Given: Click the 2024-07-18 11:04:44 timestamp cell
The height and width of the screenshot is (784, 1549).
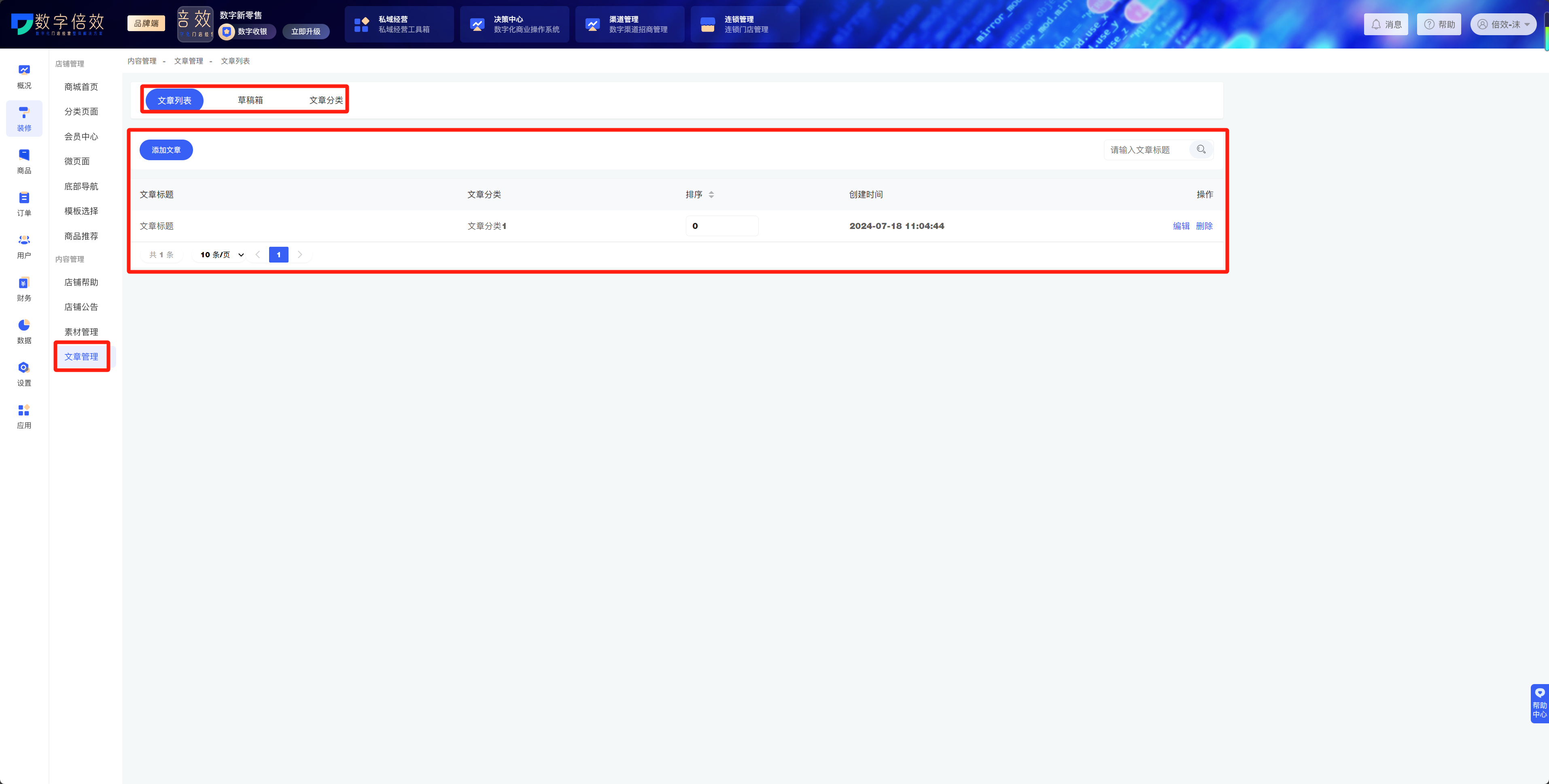Looking at the screenshot, I should click(897, 226).
